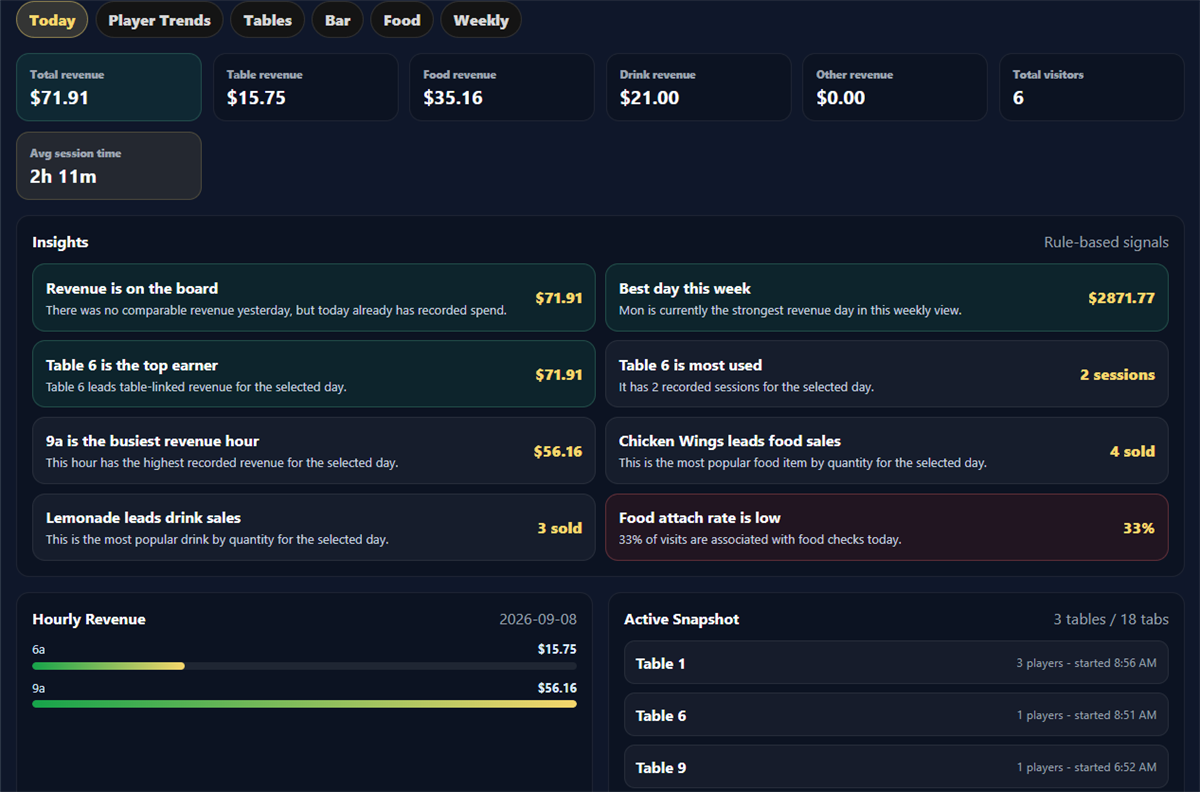The image size is (1200, 792).
Task: Click the '2h 11m' session time value
Action: [63, 177]
